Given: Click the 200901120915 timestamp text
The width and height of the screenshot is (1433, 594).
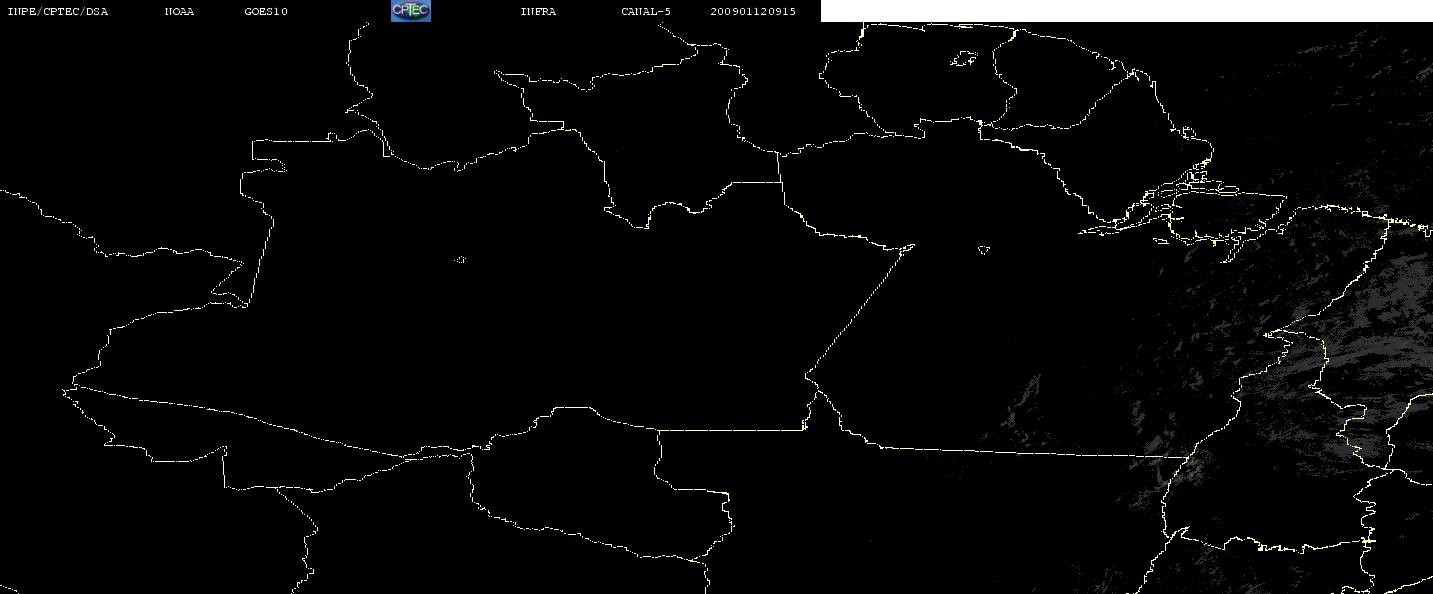Looking at the screenshot, I should click(x=753, y=12).
